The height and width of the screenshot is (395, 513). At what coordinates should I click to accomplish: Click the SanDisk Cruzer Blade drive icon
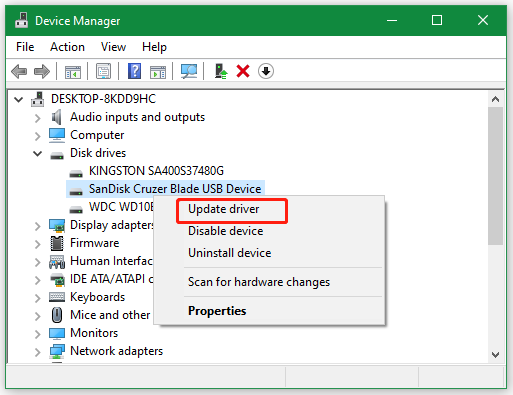coord(76,191)
